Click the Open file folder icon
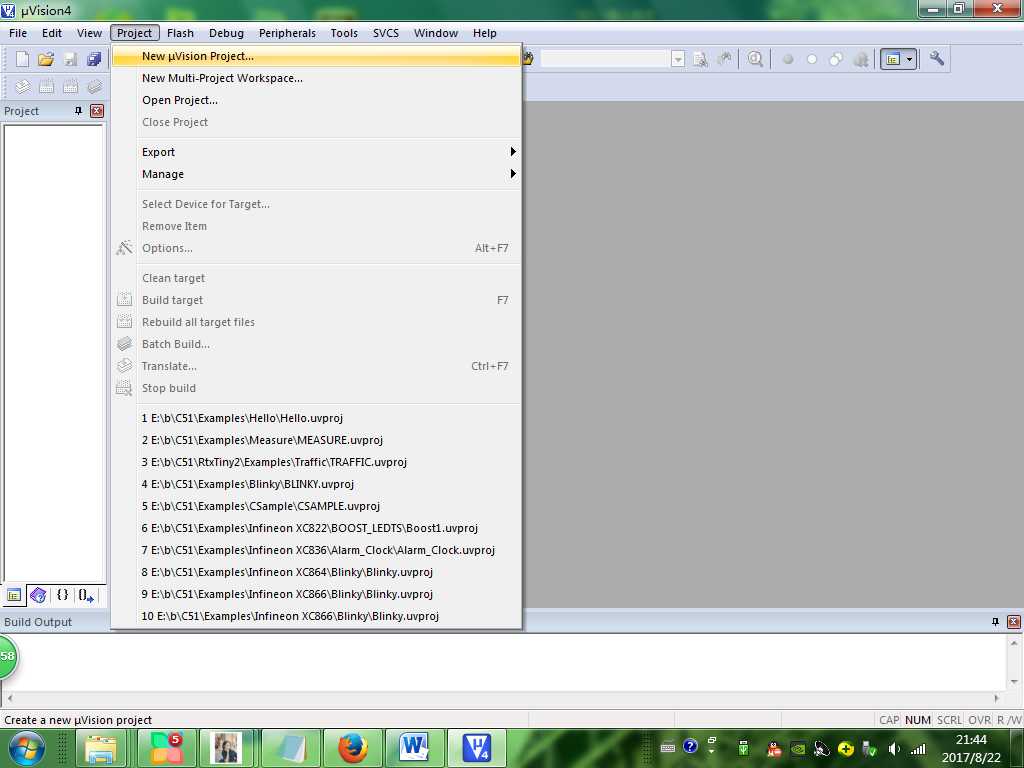 (x=46, y=59)
